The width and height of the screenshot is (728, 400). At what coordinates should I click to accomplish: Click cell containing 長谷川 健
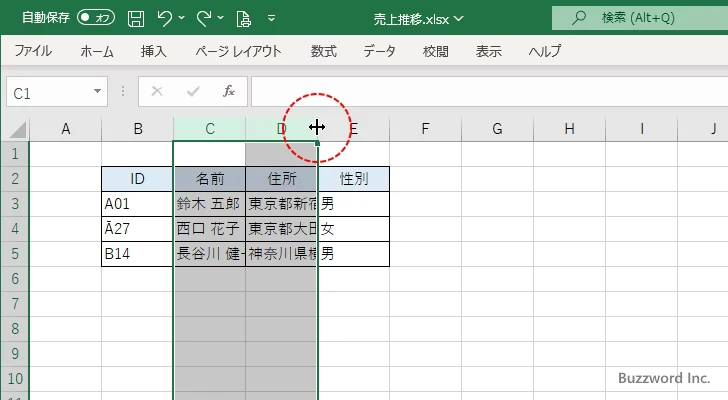[x=209, y=254]
